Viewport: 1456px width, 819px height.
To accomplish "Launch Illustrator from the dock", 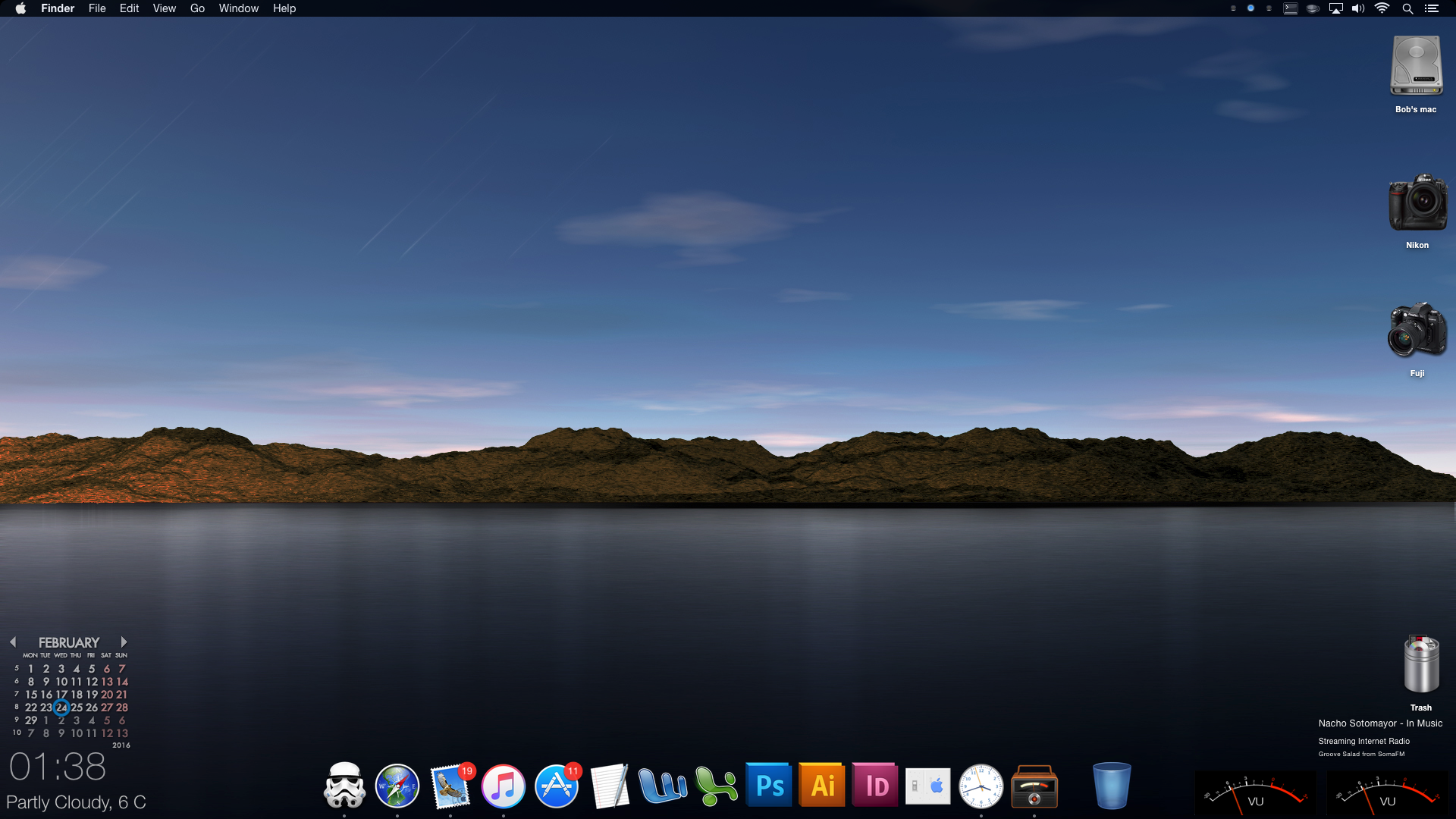I will [822, 786].
